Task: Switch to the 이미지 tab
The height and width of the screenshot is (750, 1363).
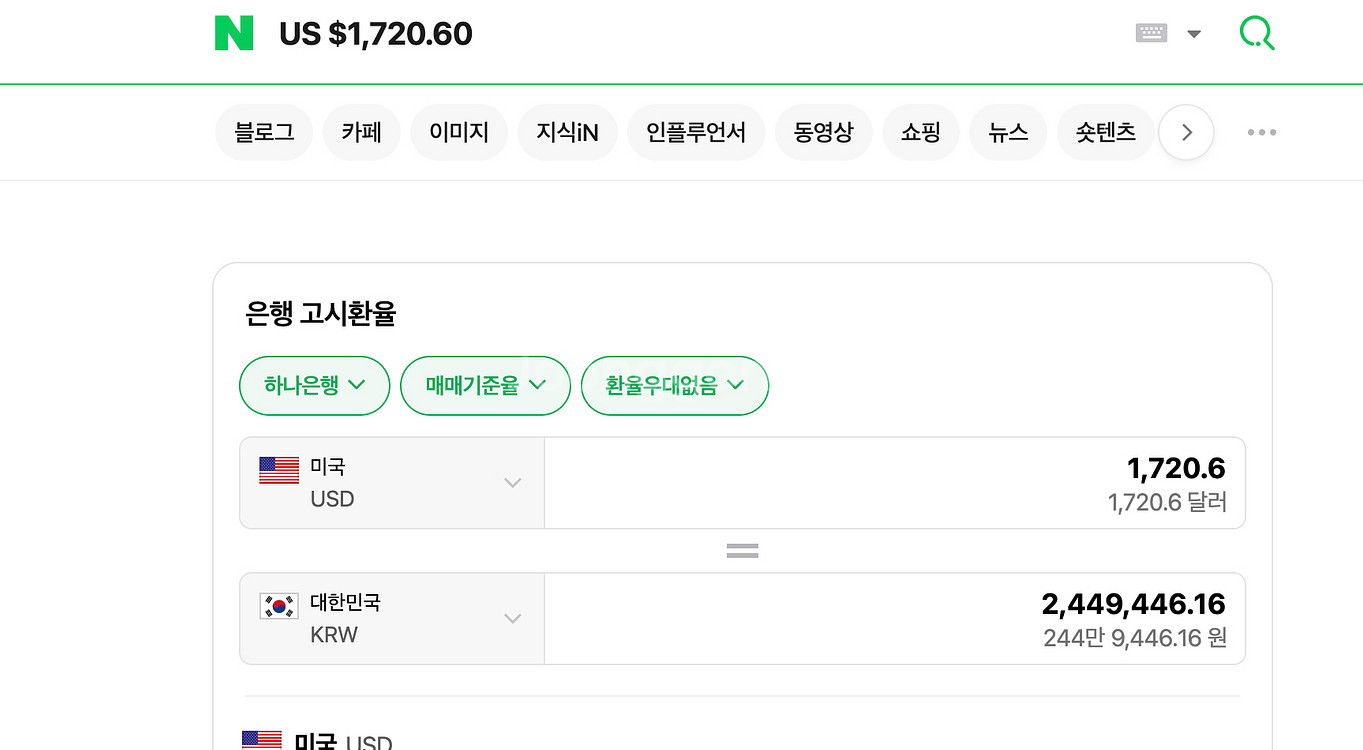Action: click(x=459, y=132)
